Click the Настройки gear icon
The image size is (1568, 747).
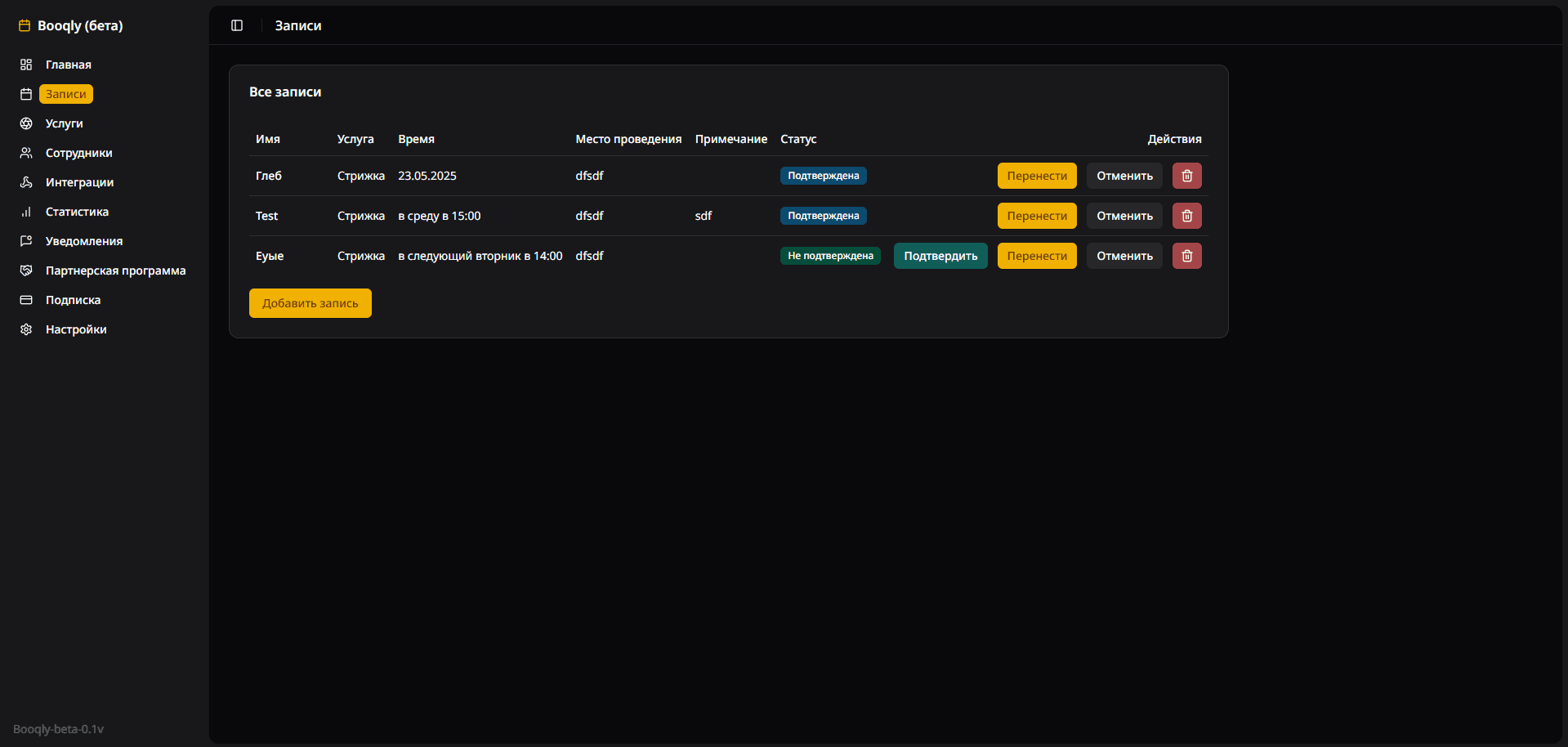26,329
